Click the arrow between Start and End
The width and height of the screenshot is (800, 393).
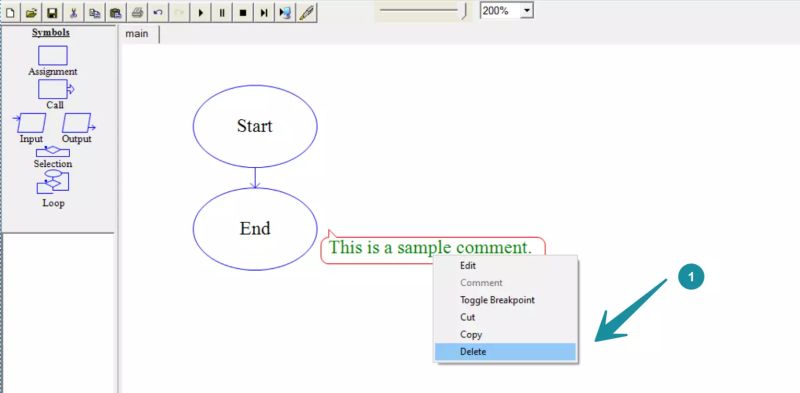coord(255,178)
